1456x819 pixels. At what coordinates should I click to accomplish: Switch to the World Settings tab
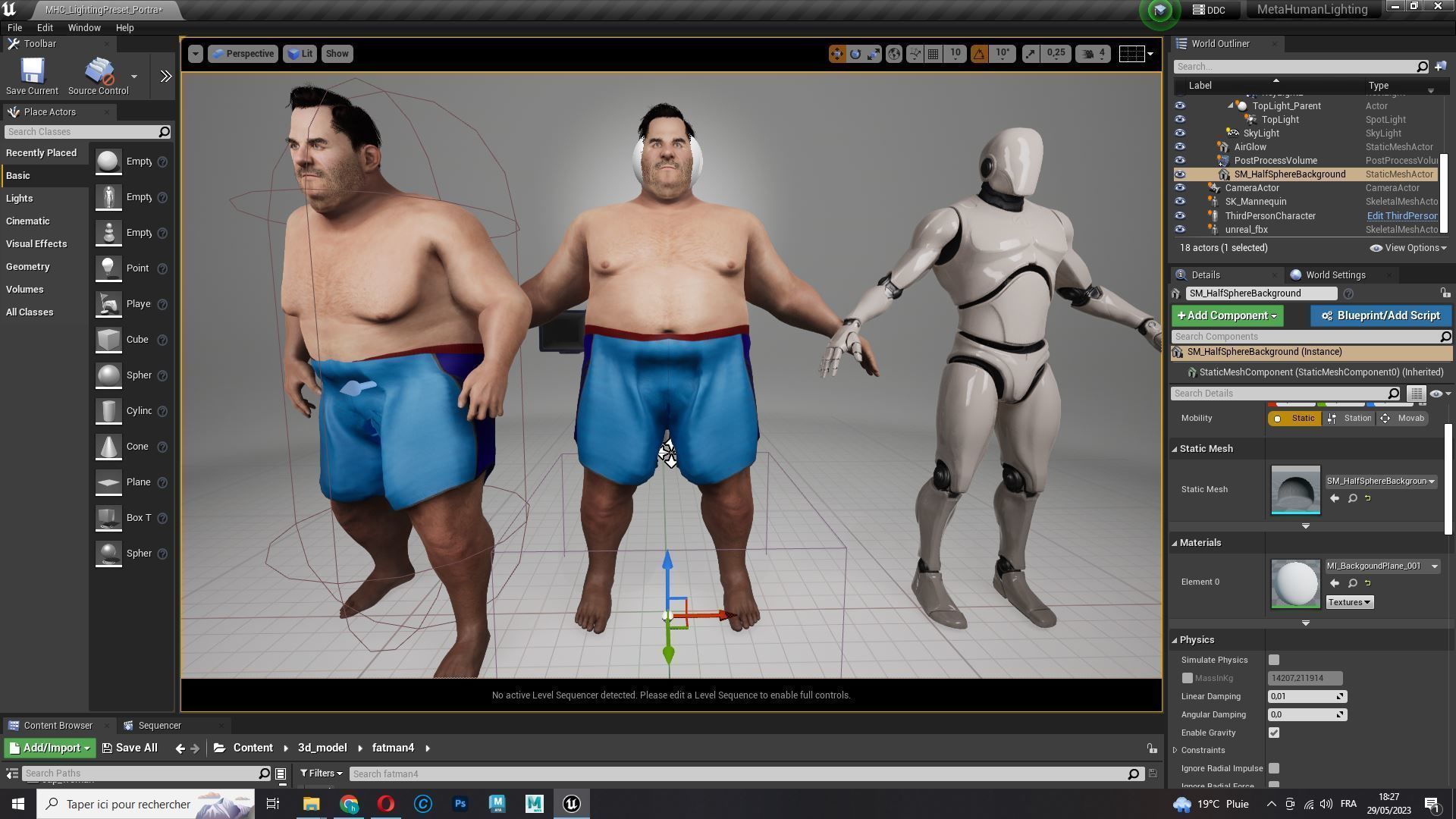click(x=1335, y=275)
